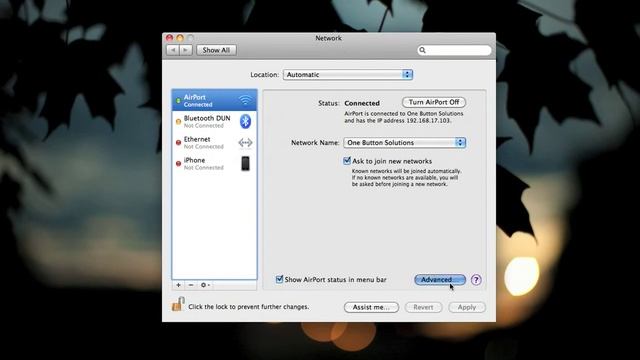The width and height of the screenshot is (640, 360).
Task: Open the Advanced settings button
Action: (x=440, y=280)
